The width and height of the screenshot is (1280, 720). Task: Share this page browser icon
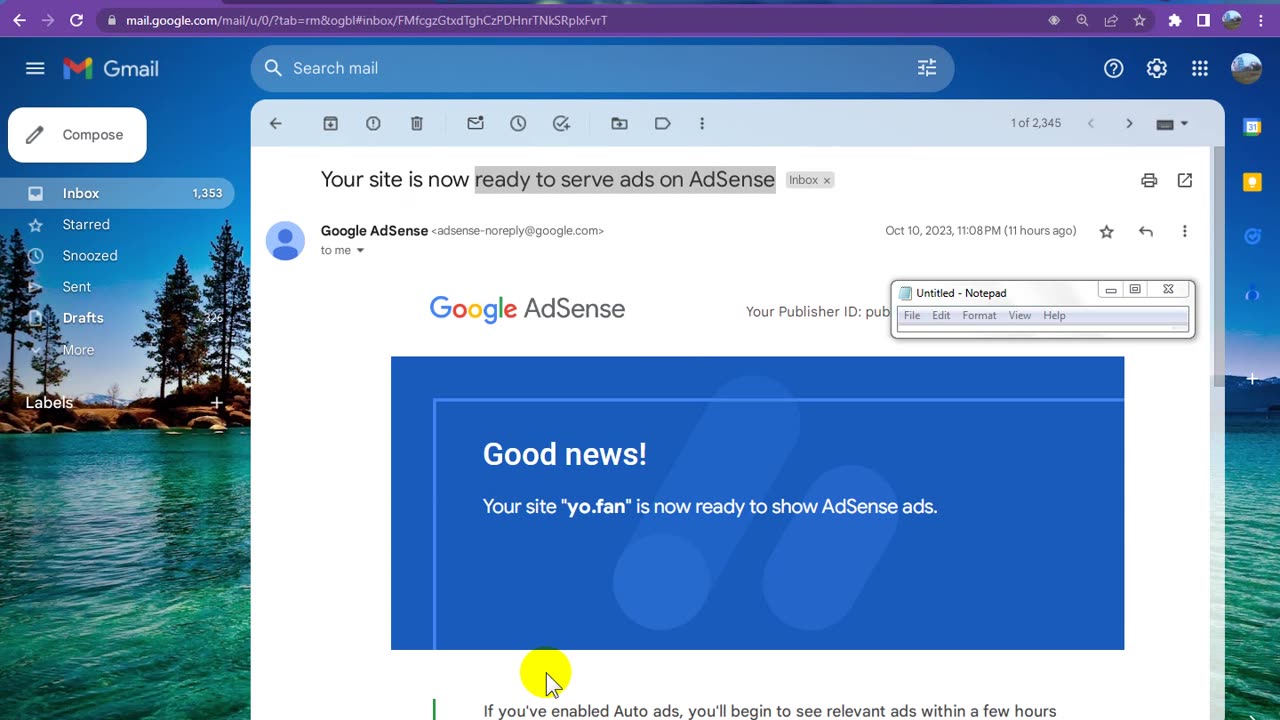(x=1111, y=20)
